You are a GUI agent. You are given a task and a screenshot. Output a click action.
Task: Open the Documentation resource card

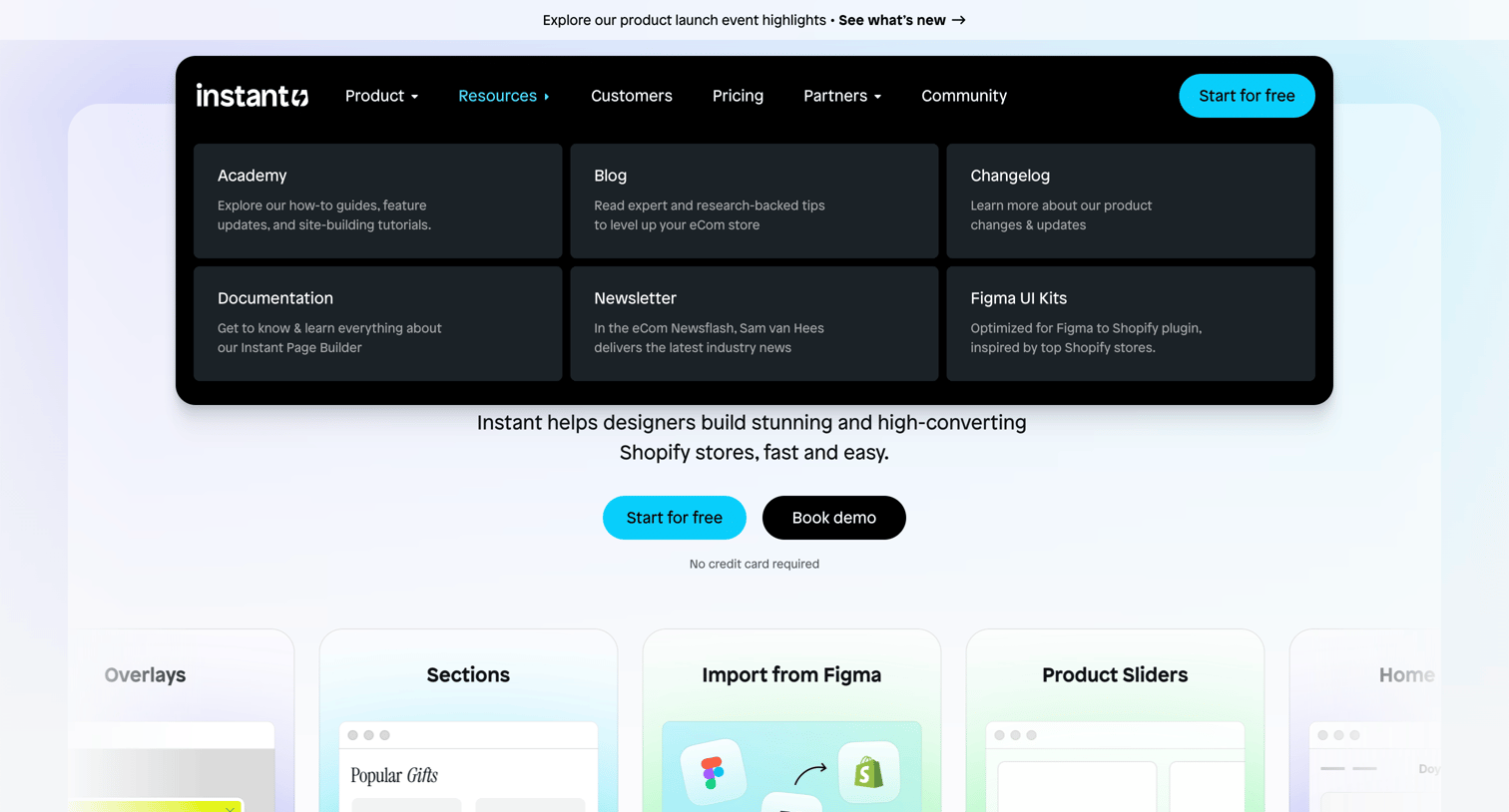[x=377, y=323]
